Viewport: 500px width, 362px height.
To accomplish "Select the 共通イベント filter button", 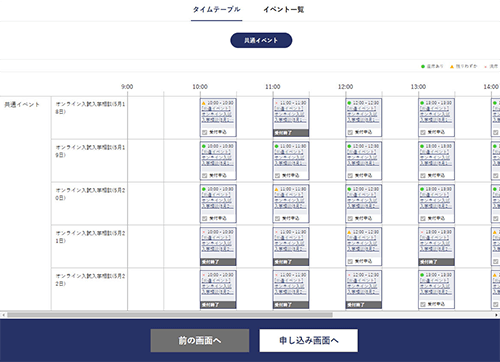I will (261, 40).
